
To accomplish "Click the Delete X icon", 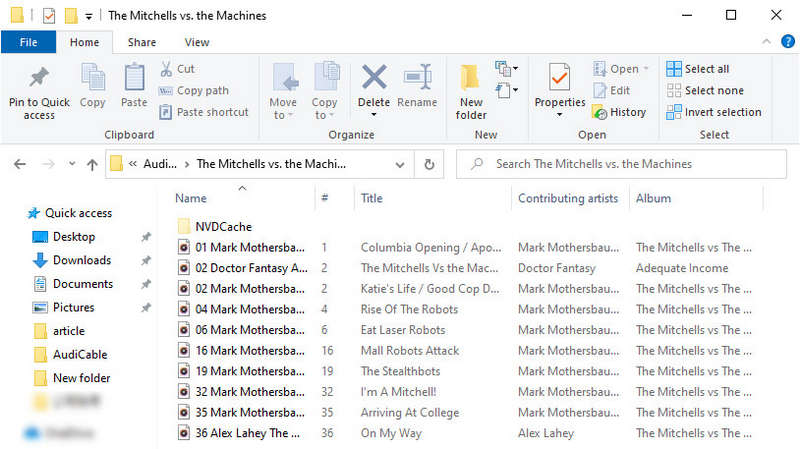I will click(374, 77).
